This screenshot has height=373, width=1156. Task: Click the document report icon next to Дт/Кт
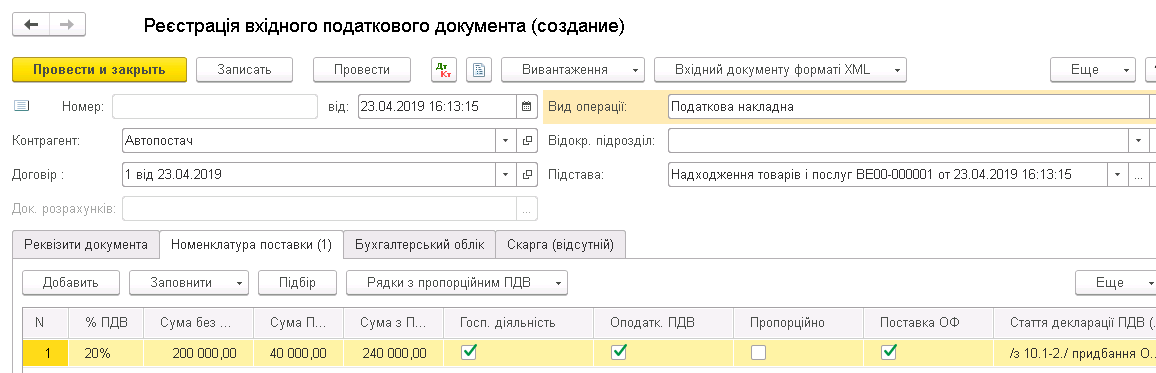click(478, 70)
